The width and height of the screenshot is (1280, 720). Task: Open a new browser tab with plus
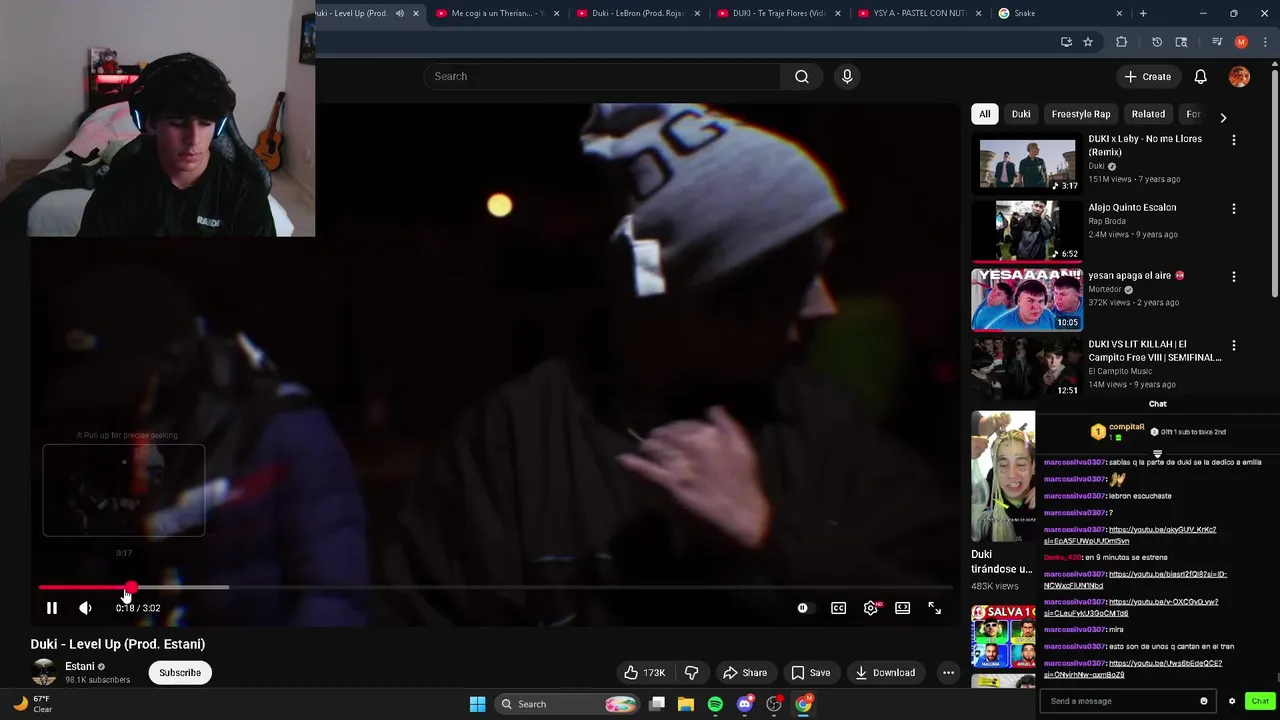[1143, 13]
